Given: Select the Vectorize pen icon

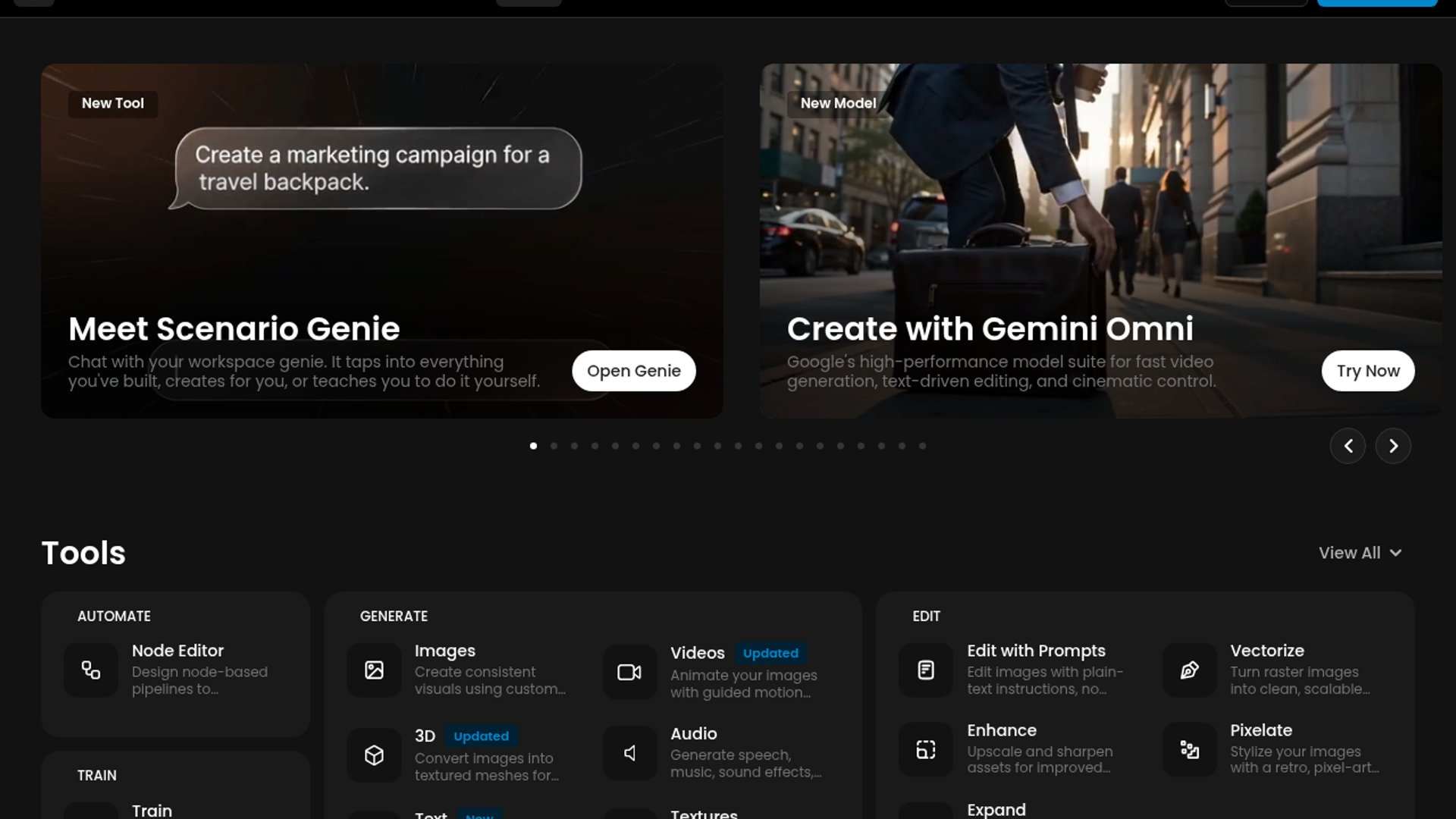Looking at the screenshot, I should (x=1190, y=670).
